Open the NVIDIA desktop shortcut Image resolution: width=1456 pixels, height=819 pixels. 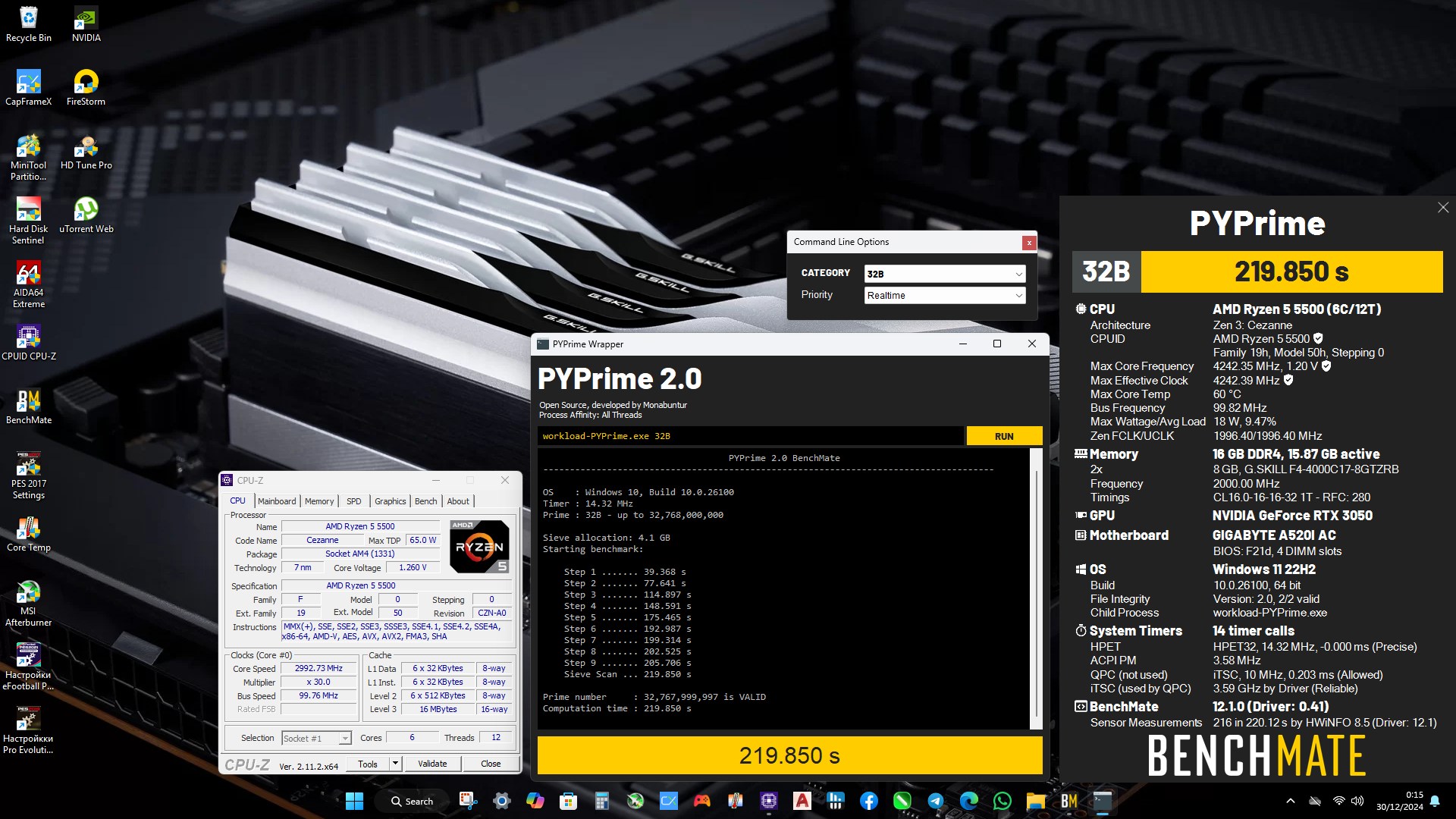(x=86, y=24)
